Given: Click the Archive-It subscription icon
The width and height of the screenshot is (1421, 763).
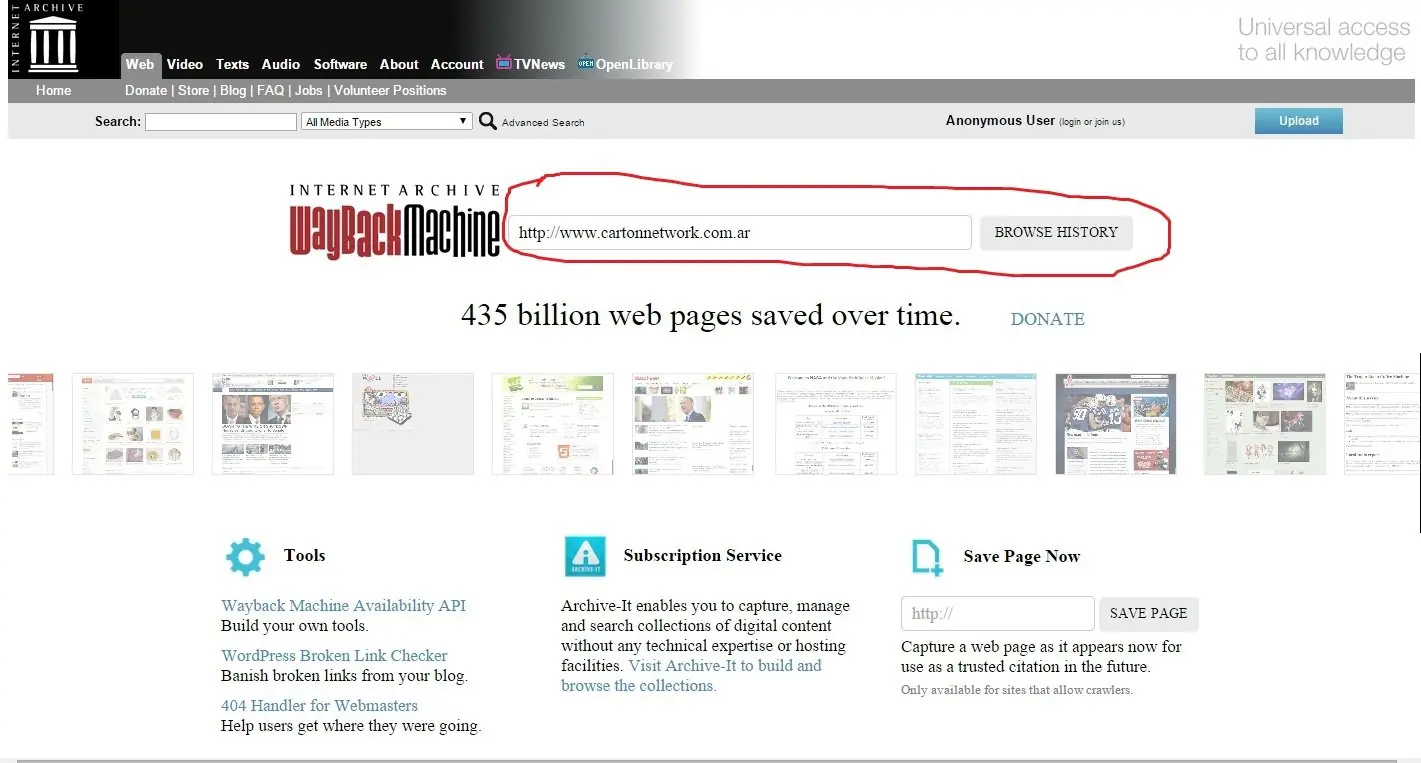Looking at the screenshot, I should click(585, 556).
